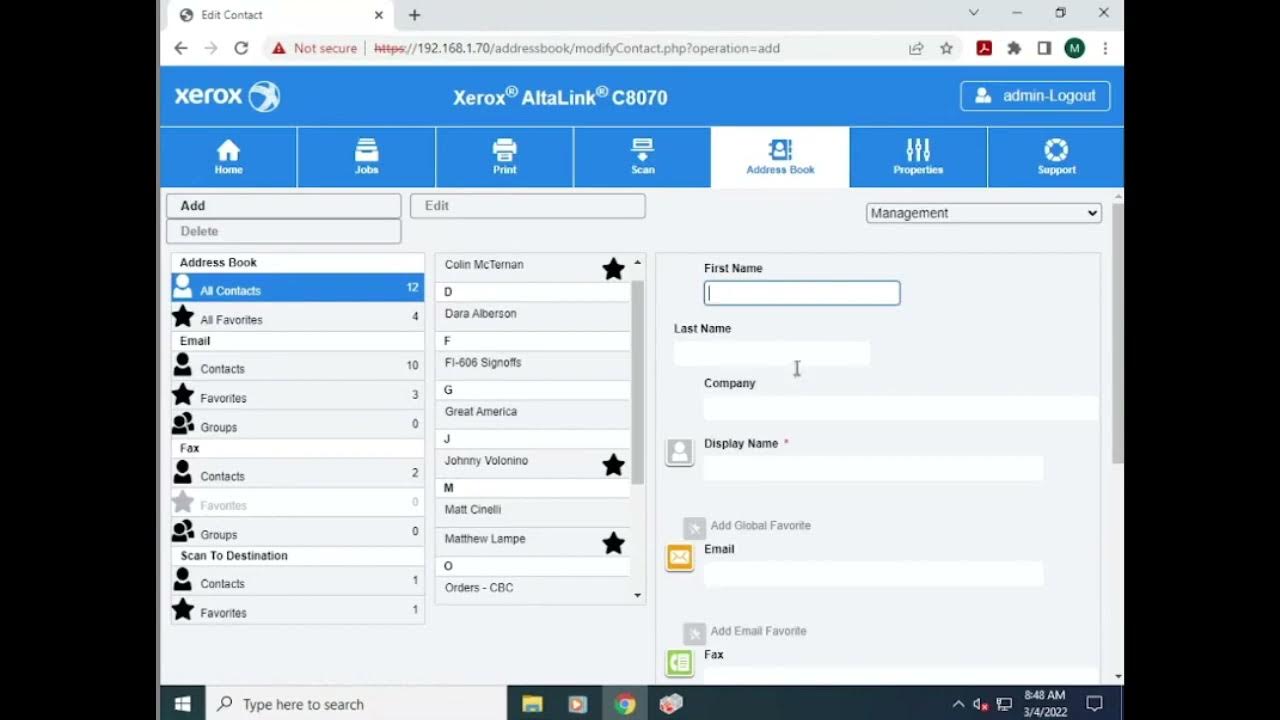Click the favorite star next to Colin McTernan
Image resolution: width=1280 pixels, height=720 pixels.
pyautogui.click(x=613, y=268)
